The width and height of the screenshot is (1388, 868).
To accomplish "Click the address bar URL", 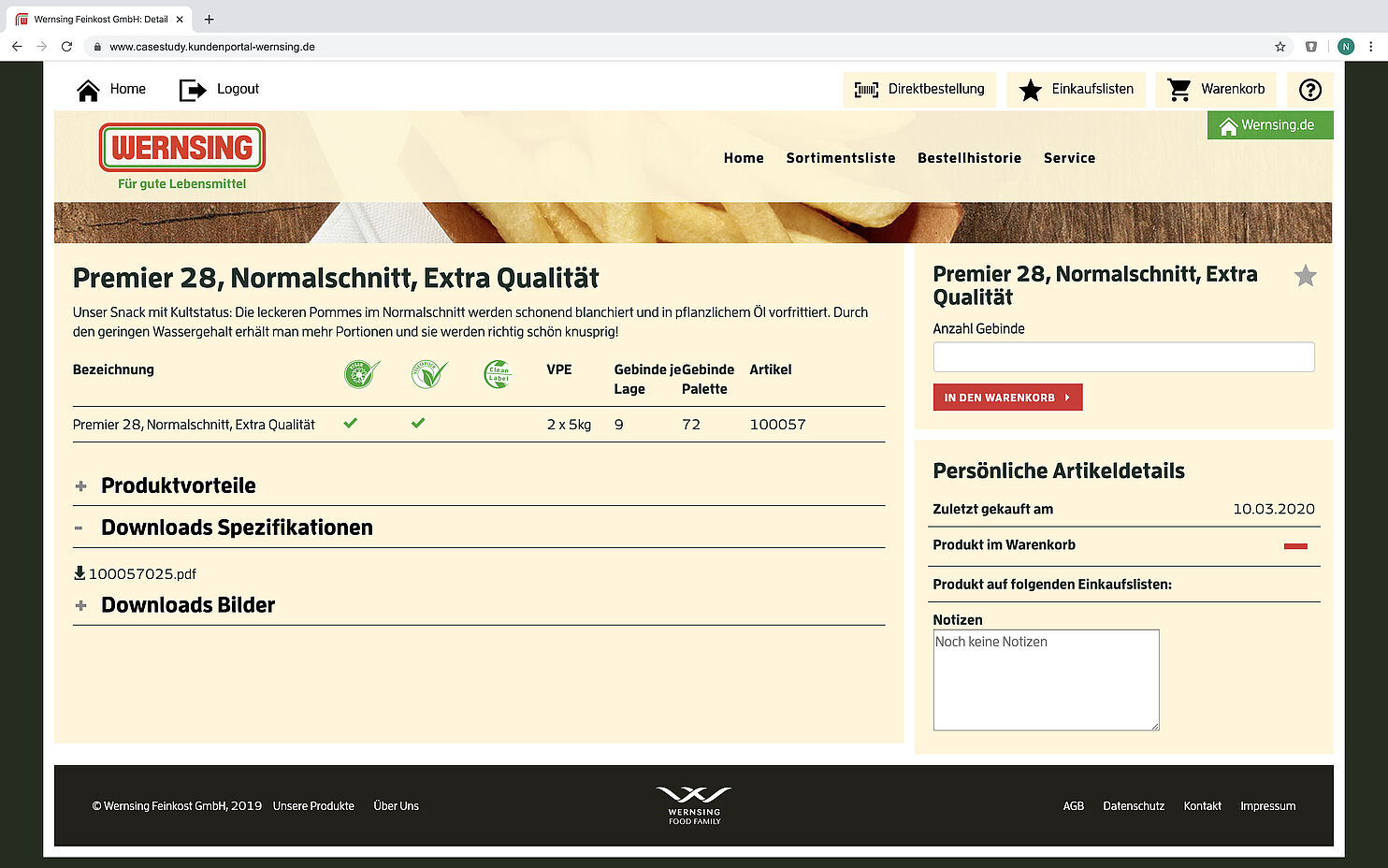I will tap(212, 47).
